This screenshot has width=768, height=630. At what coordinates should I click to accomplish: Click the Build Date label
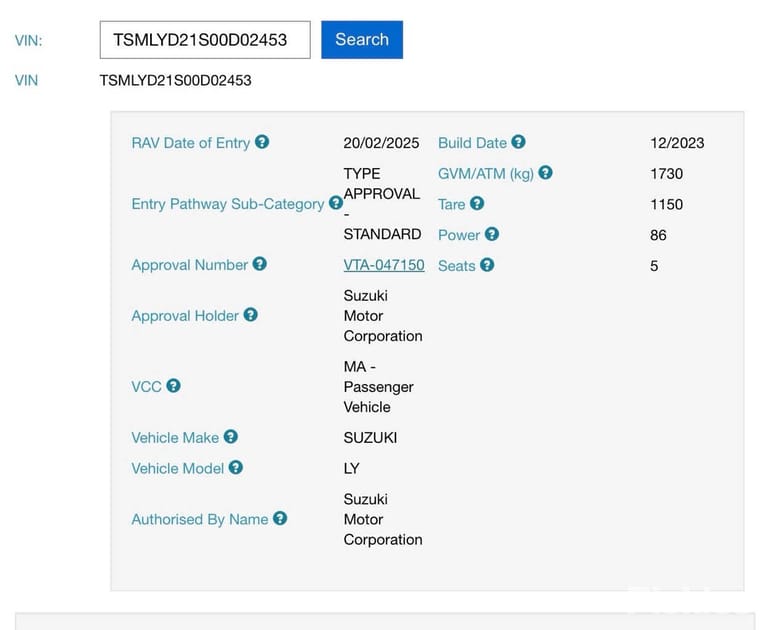pos(472,143)
